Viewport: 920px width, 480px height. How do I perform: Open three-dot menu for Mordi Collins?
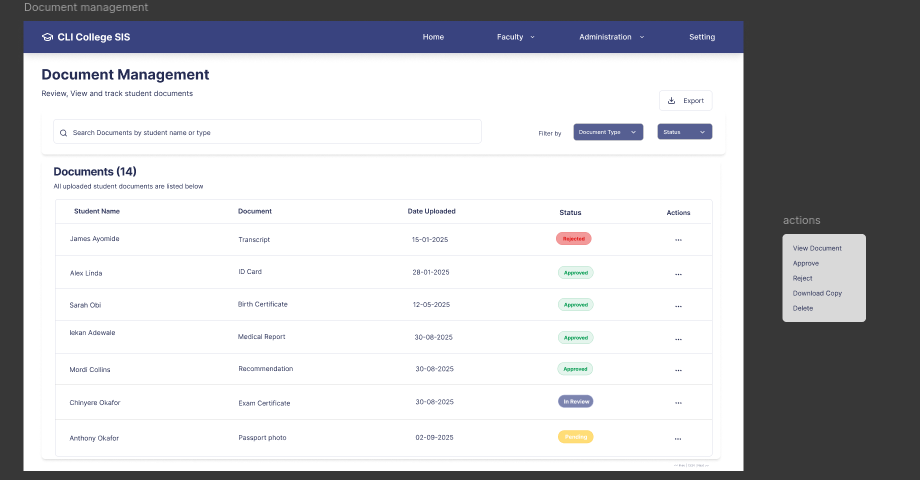click(678, 370)
